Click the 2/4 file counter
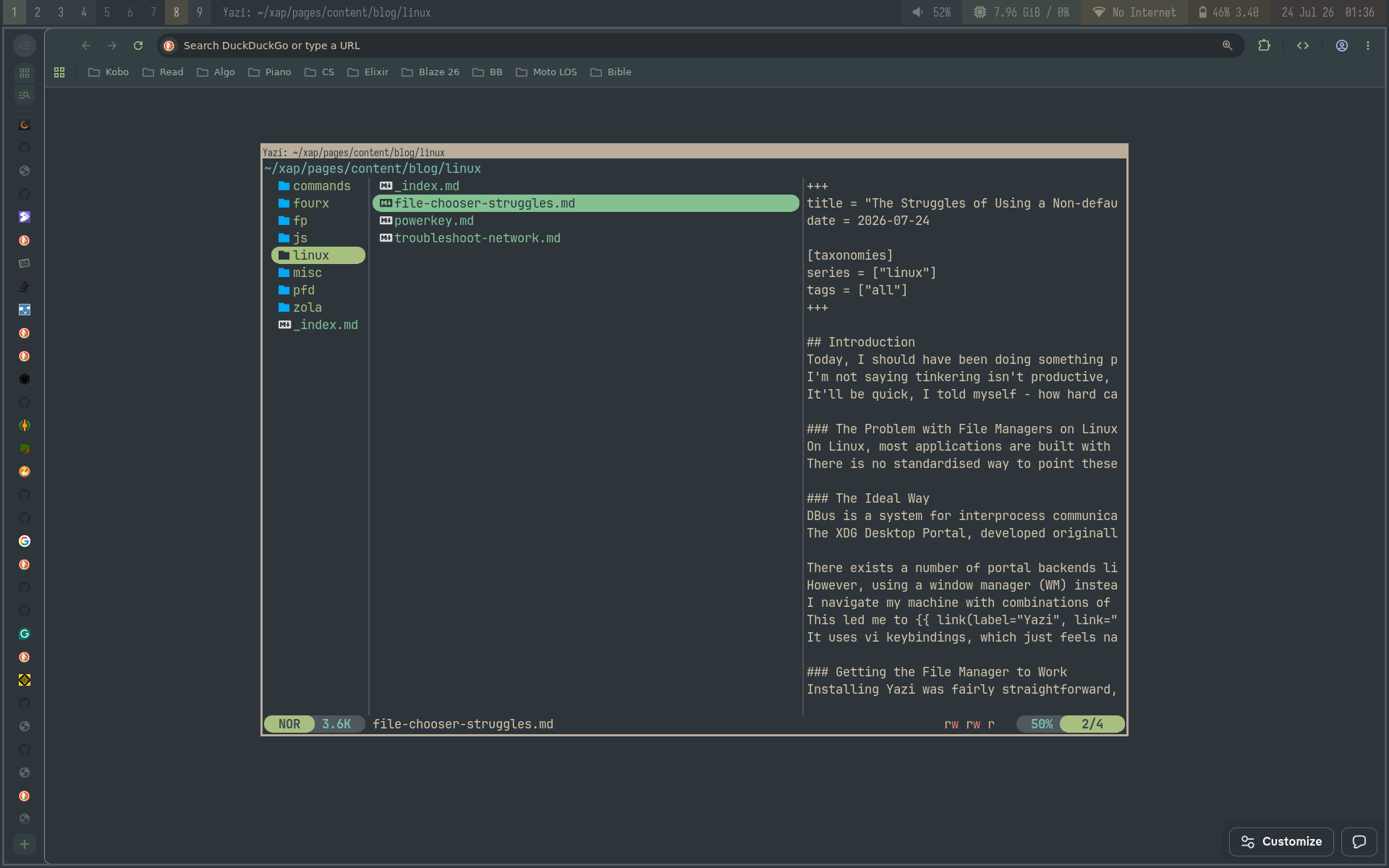This screenshot has height=868, width=1389. (x=1092, y=724)
